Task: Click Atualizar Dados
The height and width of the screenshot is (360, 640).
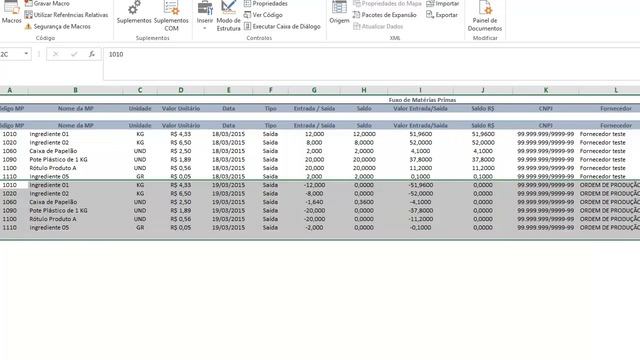Action: click(378, 27)
